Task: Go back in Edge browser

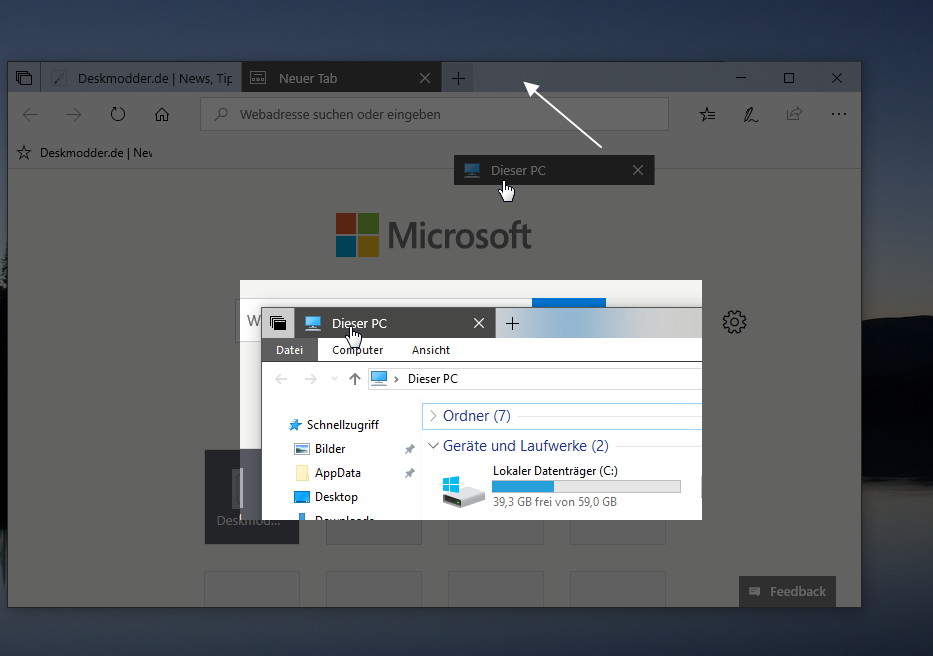Action: [30, 114]
